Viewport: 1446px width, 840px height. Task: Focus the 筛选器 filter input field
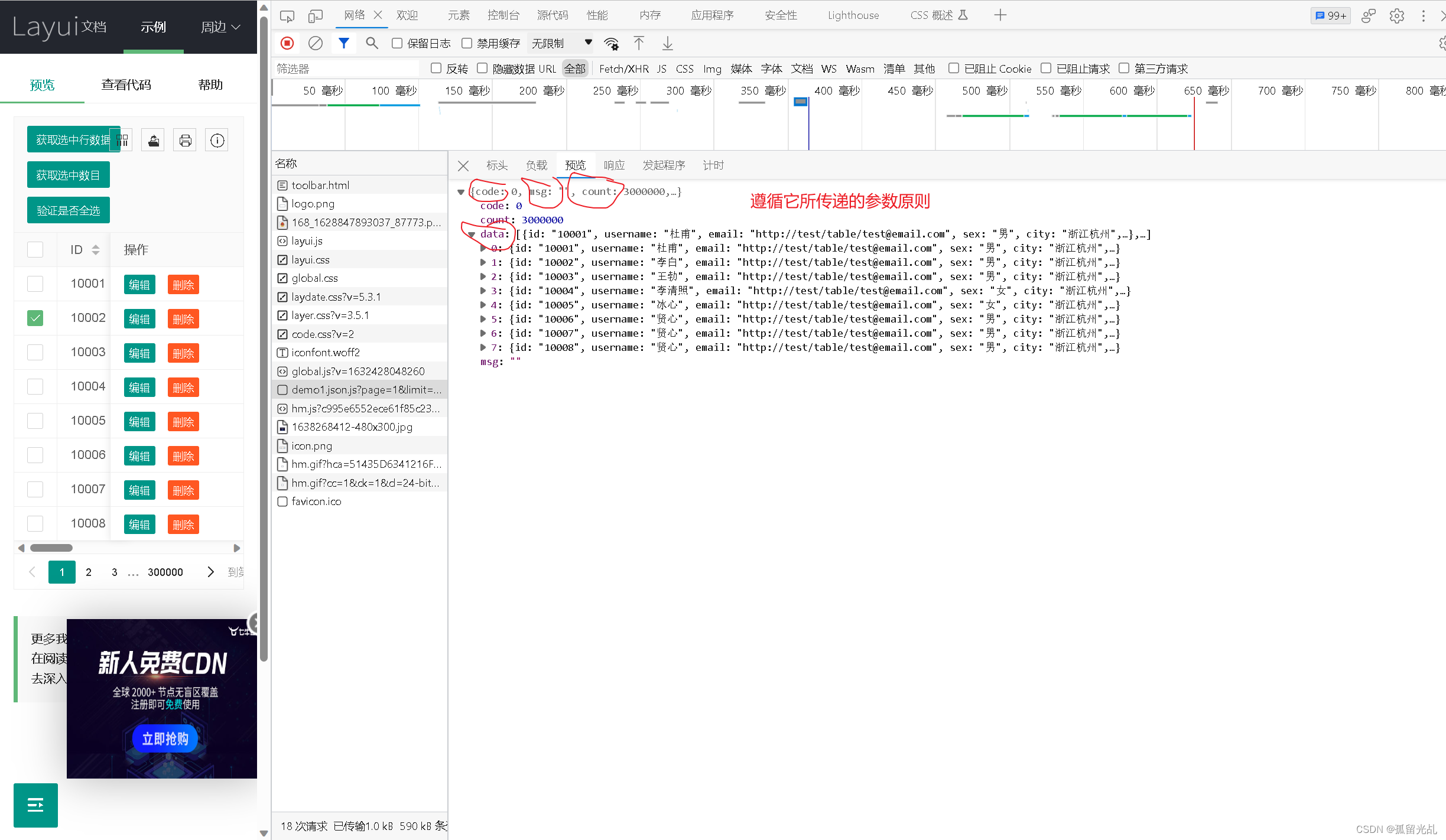pos(347,69)
